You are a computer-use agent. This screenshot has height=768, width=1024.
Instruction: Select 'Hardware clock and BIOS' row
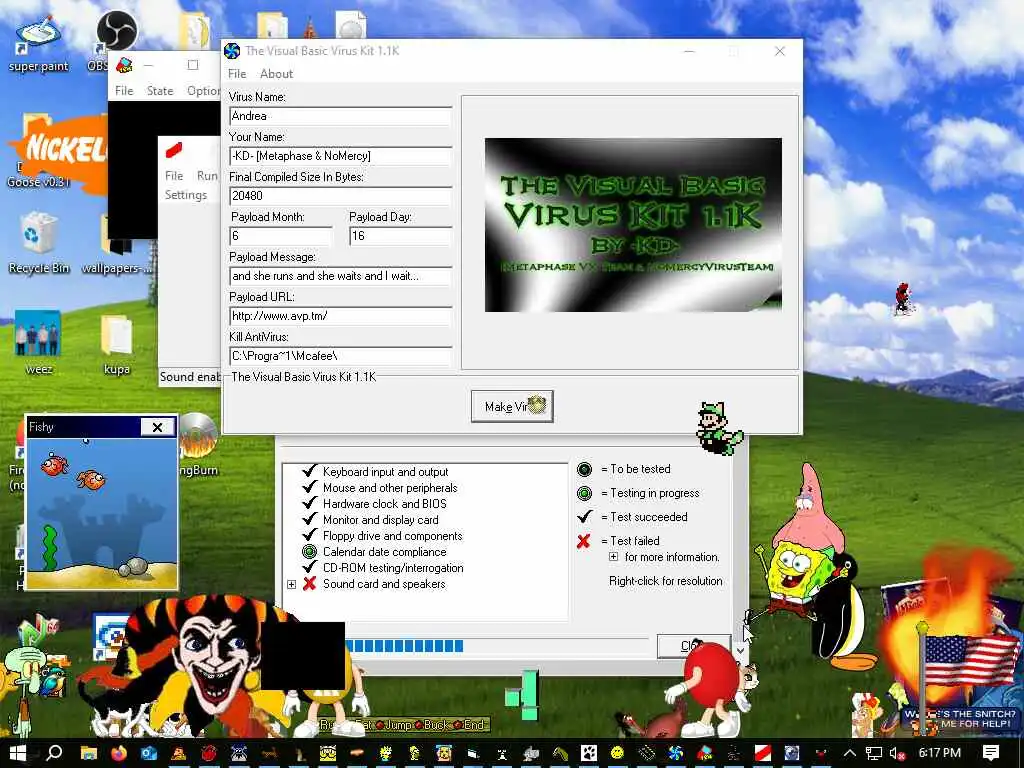tap(385, 504)
